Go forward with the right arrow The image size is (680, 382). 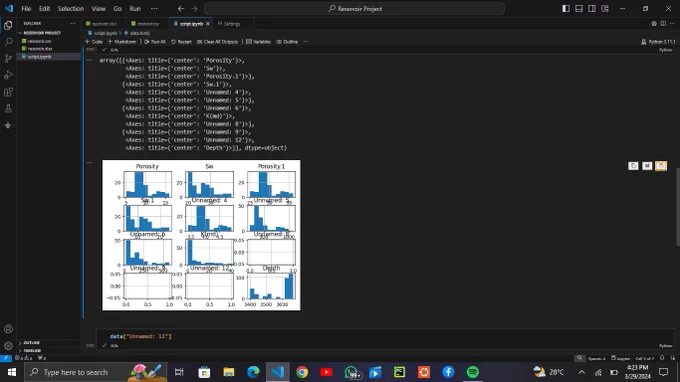tap(194, 9)
